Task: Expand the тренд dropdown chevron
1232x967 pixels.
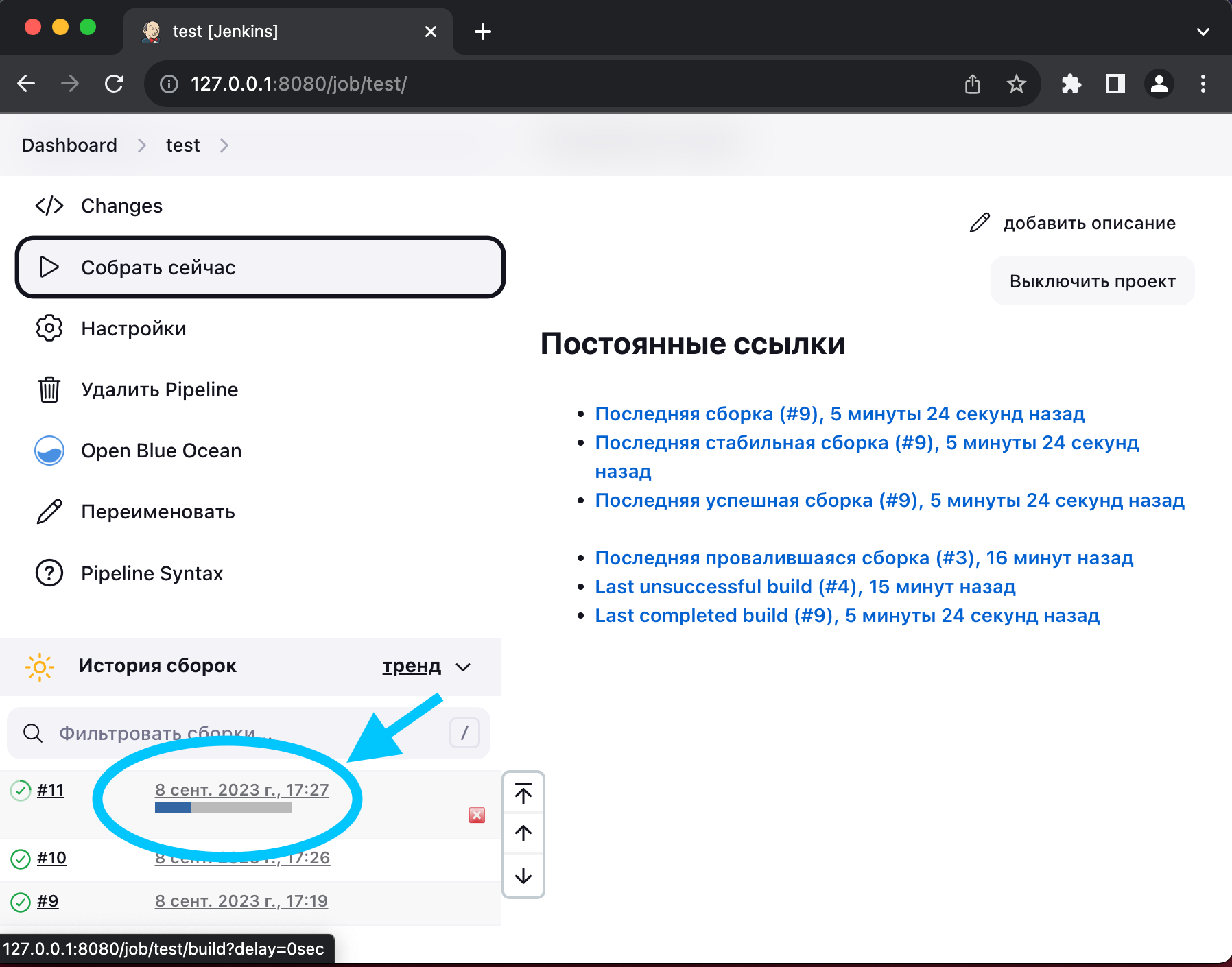Action: pyautogui.click(x=464, y=667)
